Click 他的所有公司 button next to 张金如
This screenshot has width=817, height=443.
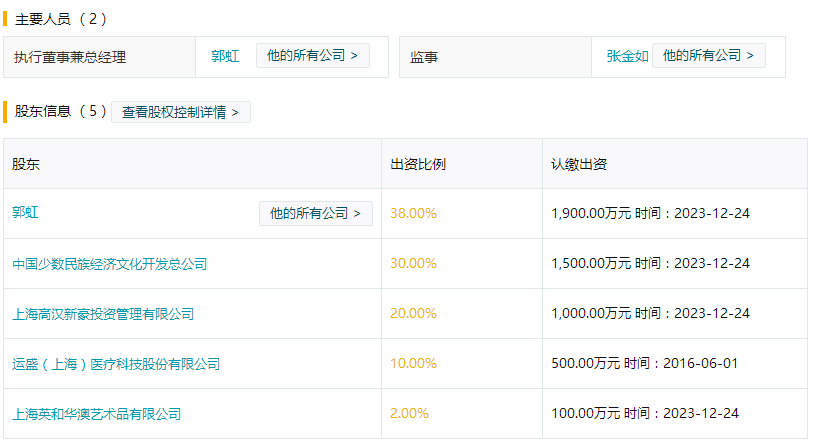coord(708,56)
